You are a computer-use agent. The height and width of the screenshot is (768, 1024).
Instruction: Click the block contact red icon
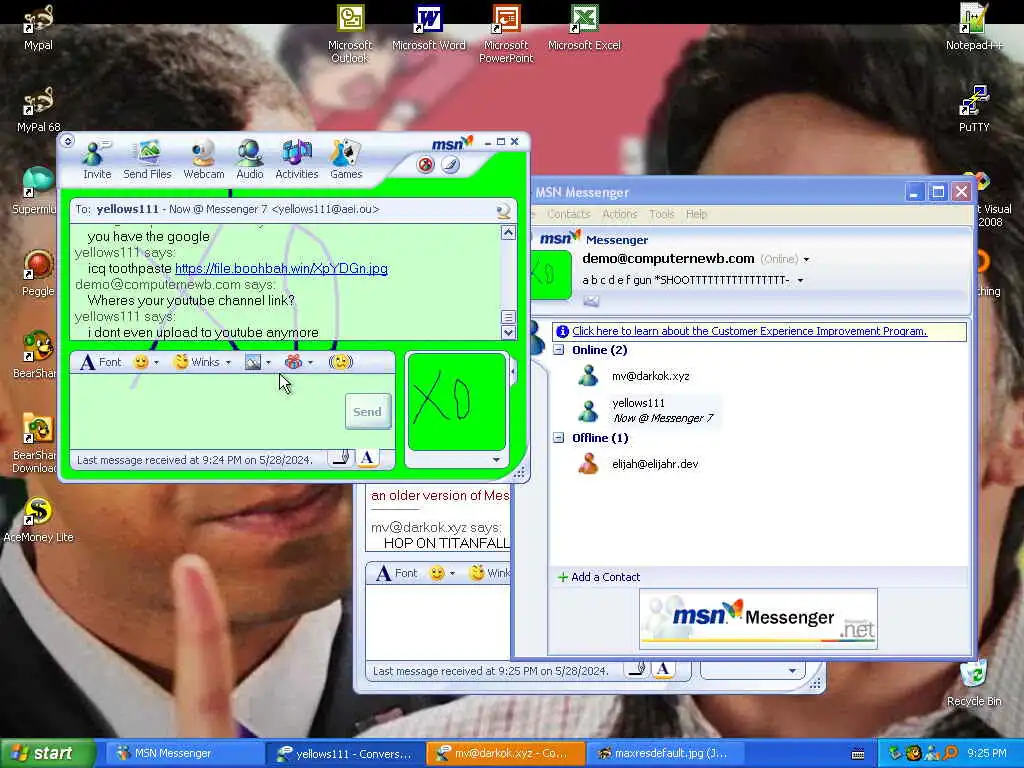pyautogui.click(x=425, y=165)
